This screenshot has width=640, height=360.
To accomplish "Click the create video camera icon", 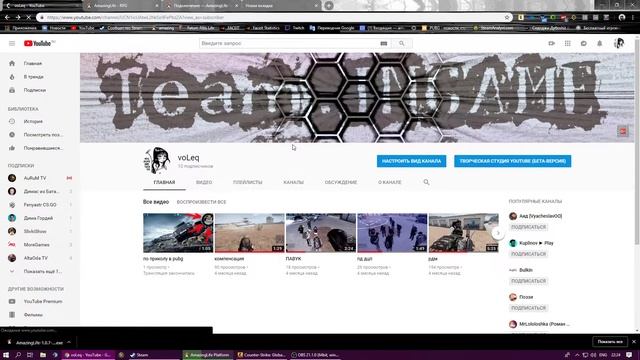I will pyautogui.click(x=551, y=43).
